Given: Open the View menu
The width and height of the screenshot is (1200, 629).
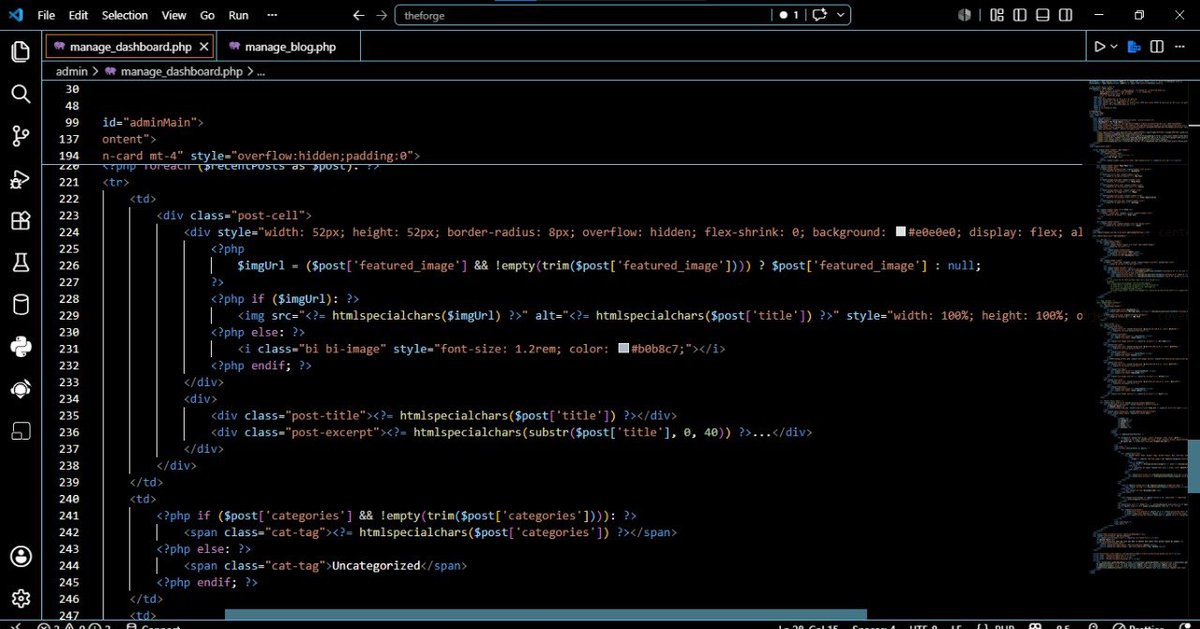Looking at the screenshot, I should point(174,15).
